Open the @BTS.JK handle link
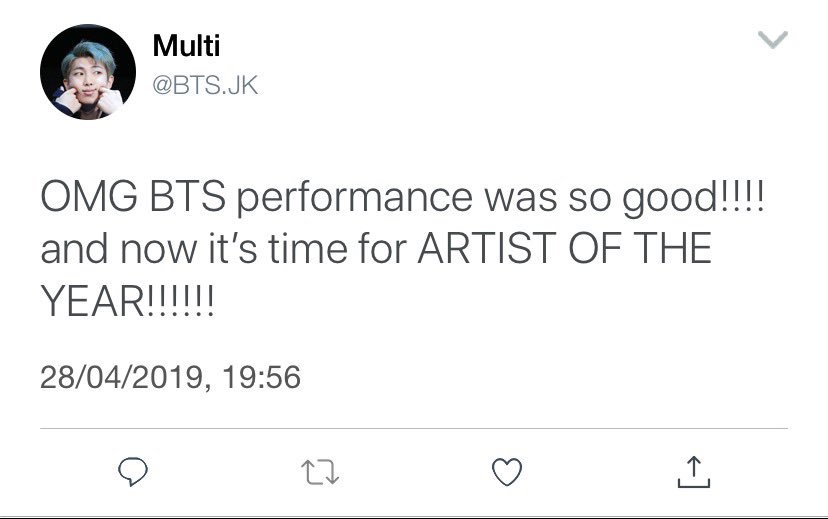828x519 pixels. [205, 85]
